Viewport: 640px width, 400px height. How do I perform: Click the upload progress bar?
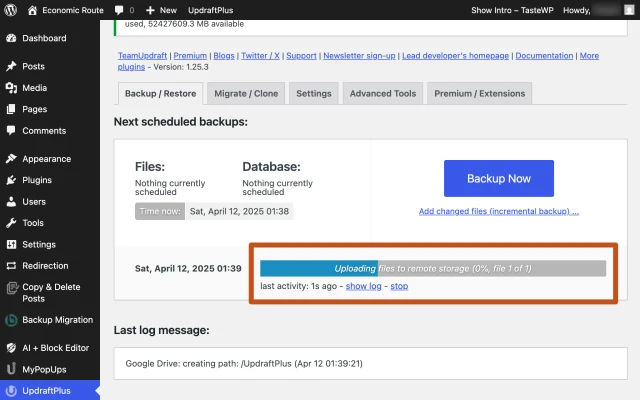click(432, 268)
